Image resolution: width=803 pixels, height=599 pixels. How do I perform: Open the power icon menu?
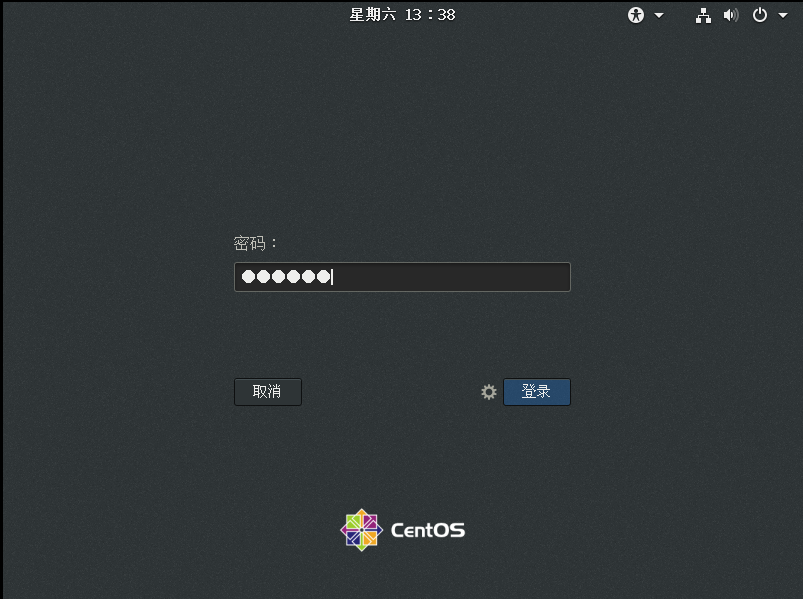tap(759, 15)
